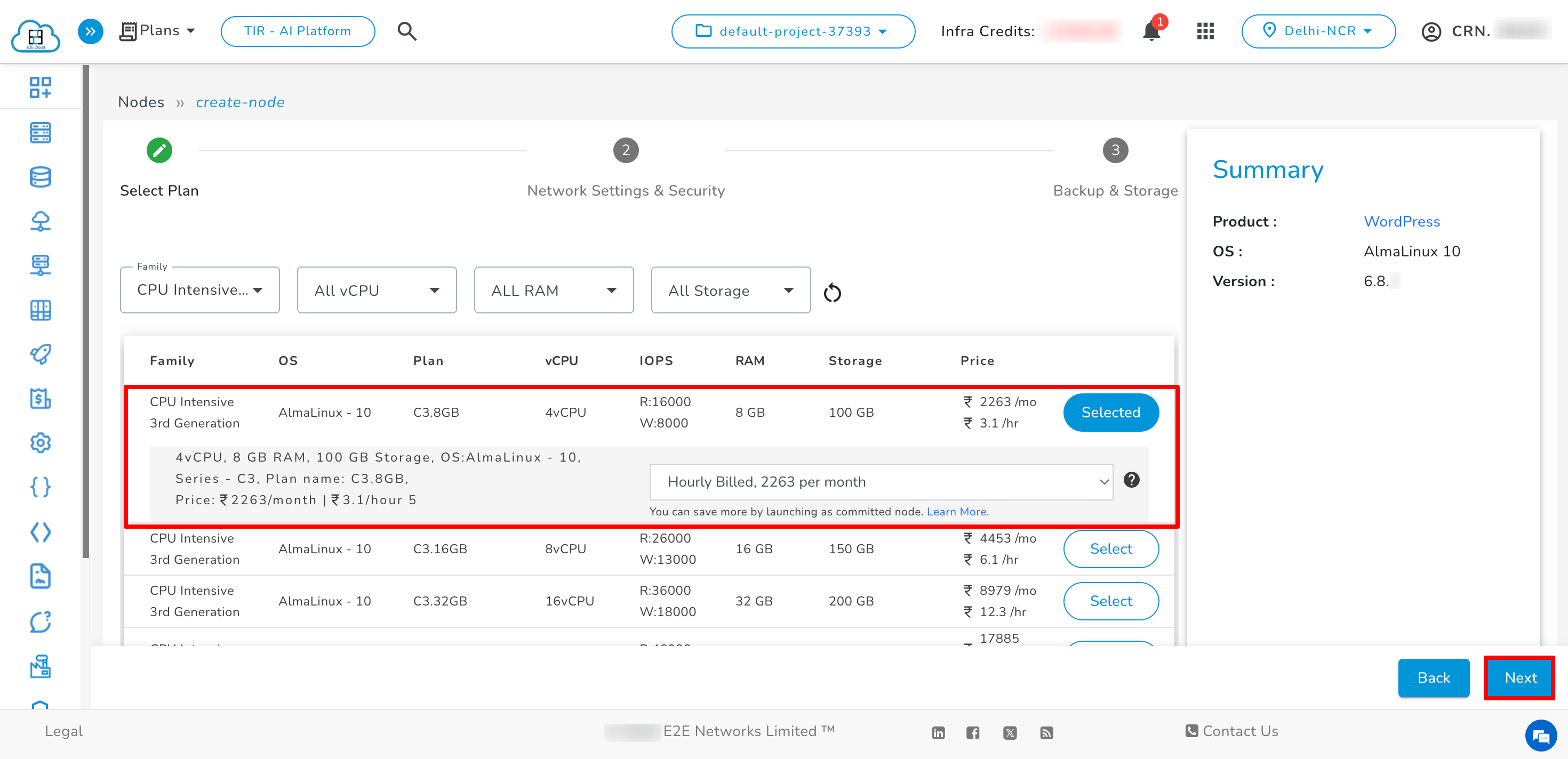Open the live chat bubble
The height and width of the screenshot is (759, 1568).
[1541, 734]
